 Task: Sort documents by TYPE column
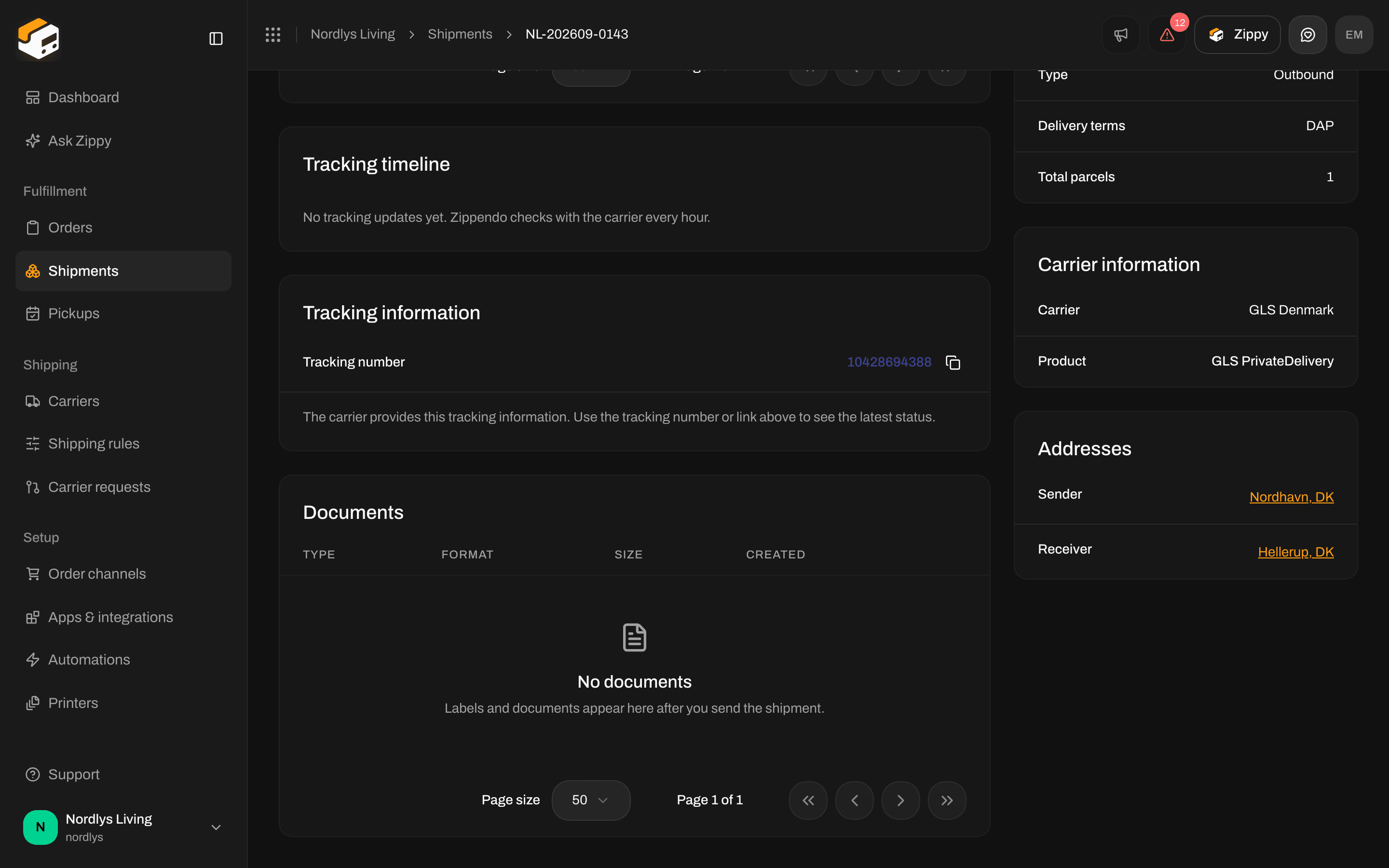coord(319,555)
